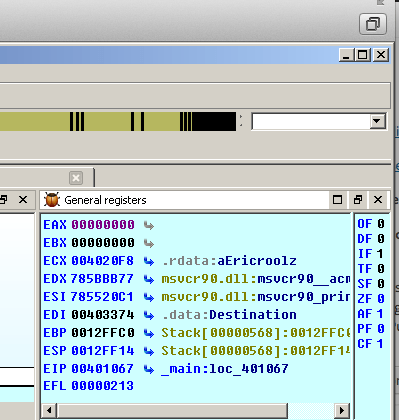
Task: Click the .data:Destination reference
Action: [x=229, y=315]
